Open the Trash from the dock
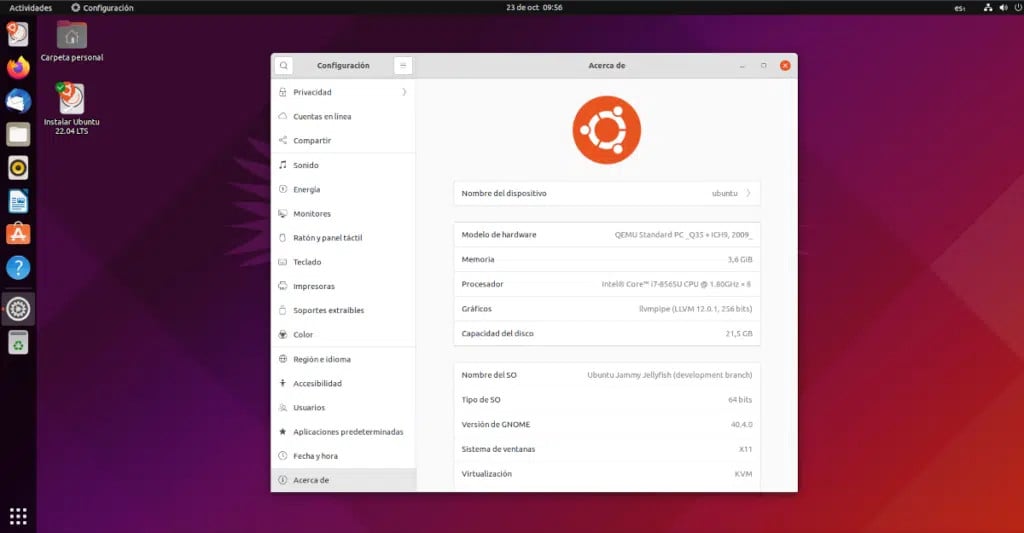 click(x=18, y=342)
